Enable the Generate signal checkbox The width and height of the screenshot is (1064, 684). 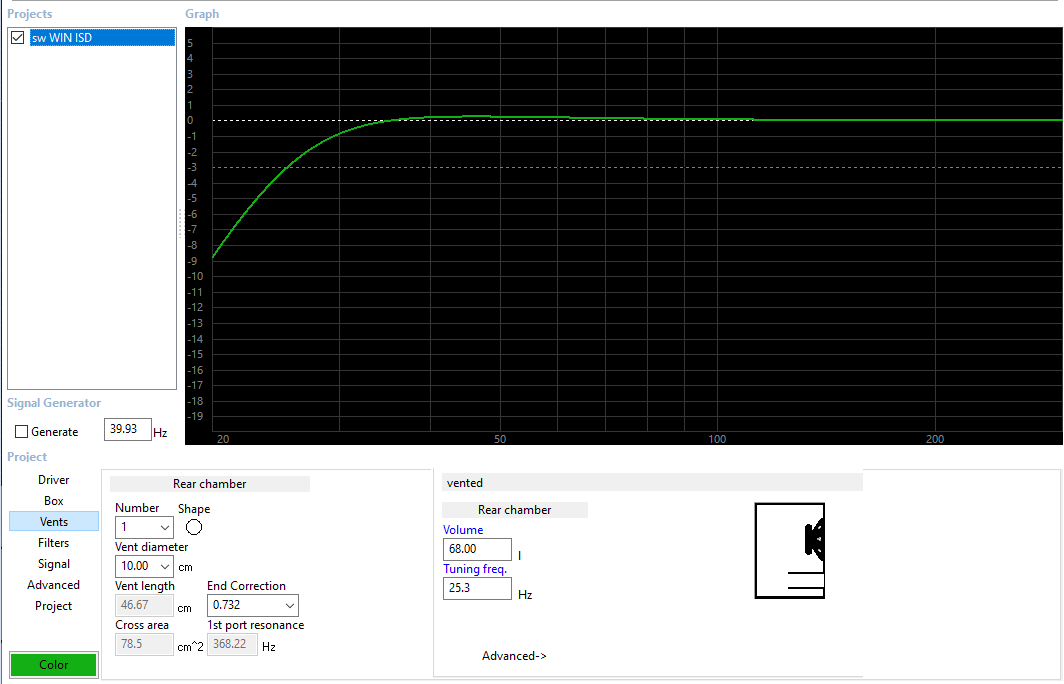click(x=22, y=432)
